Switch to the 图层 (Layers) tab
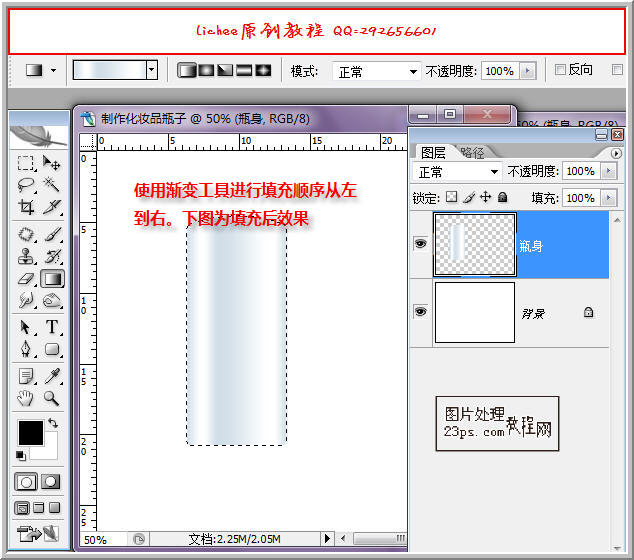The image size is (634, 560). pos(433,153)
